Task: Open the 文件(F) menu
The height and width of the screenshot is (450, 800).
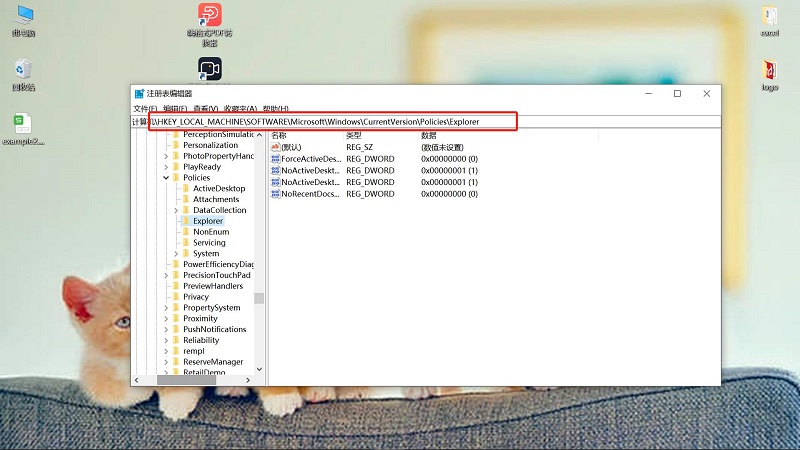Action: click(145, 109)
